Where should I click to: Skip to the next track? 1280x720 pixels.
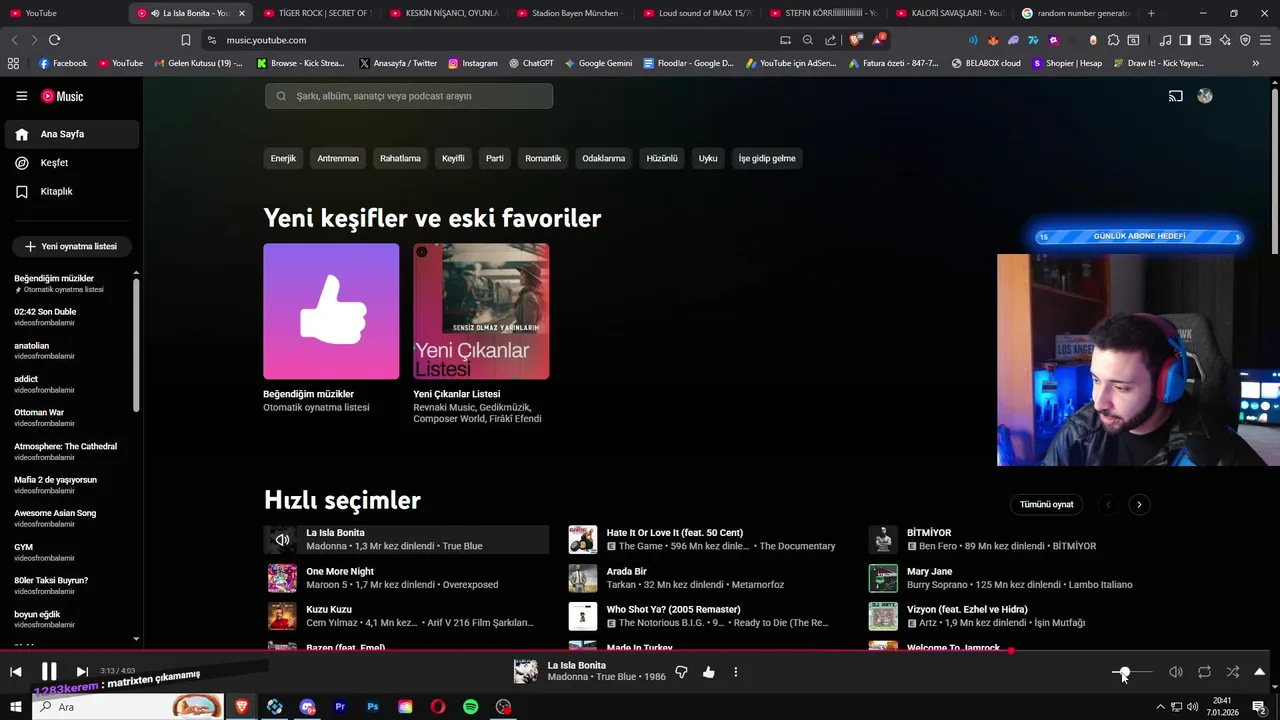82,672
